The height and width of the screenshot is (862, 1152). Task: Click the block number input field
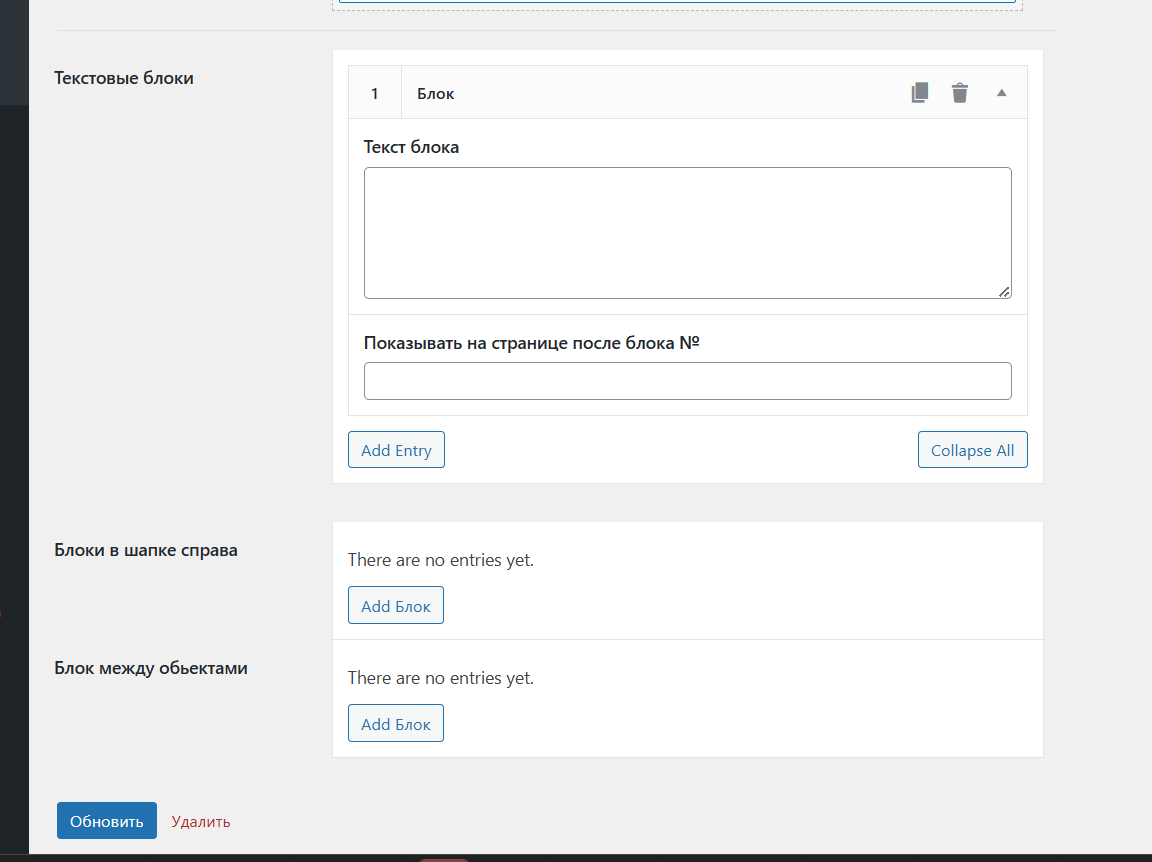click(687, 381)
